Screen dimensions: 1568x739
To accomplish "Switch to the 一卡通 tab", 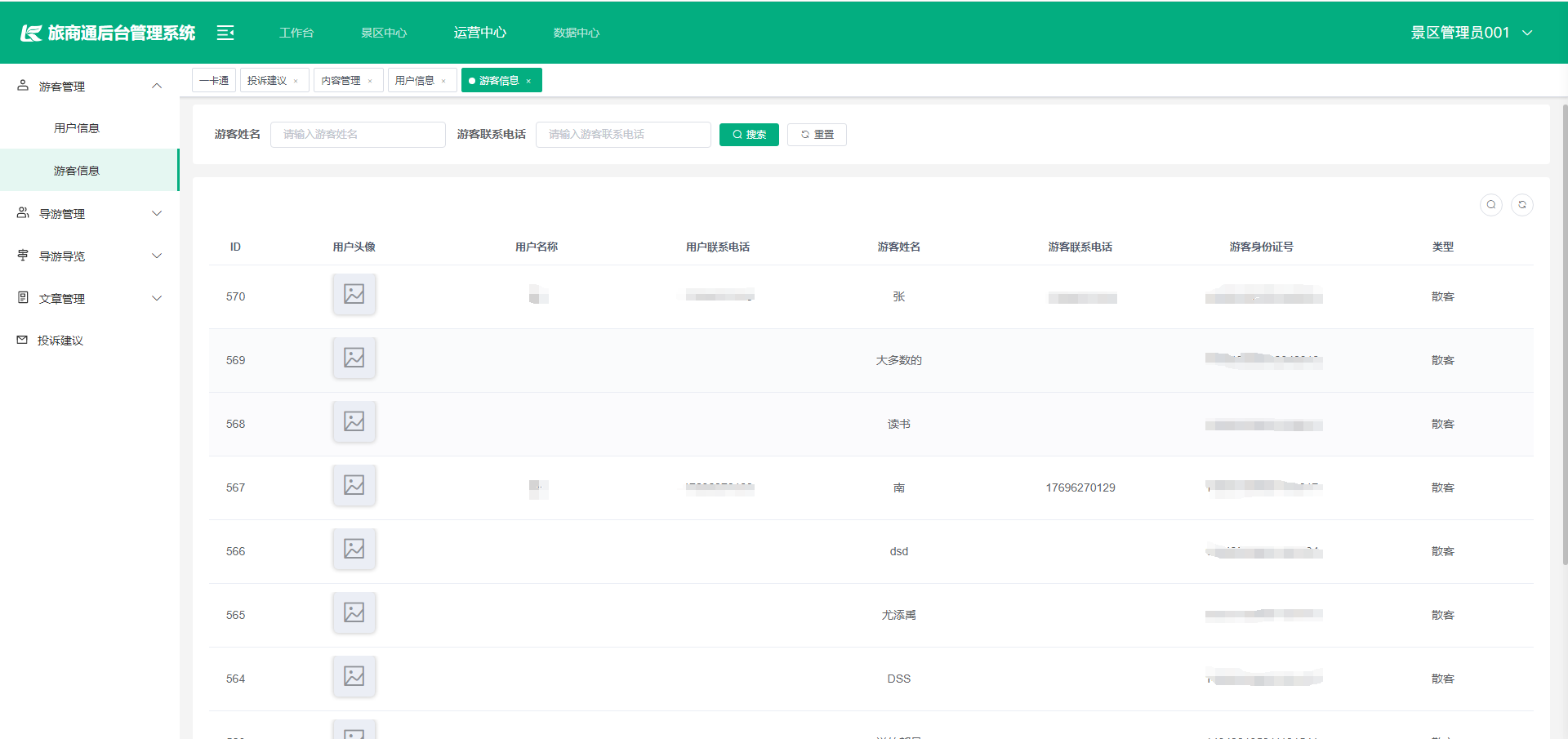I will (x=214, y=80).
